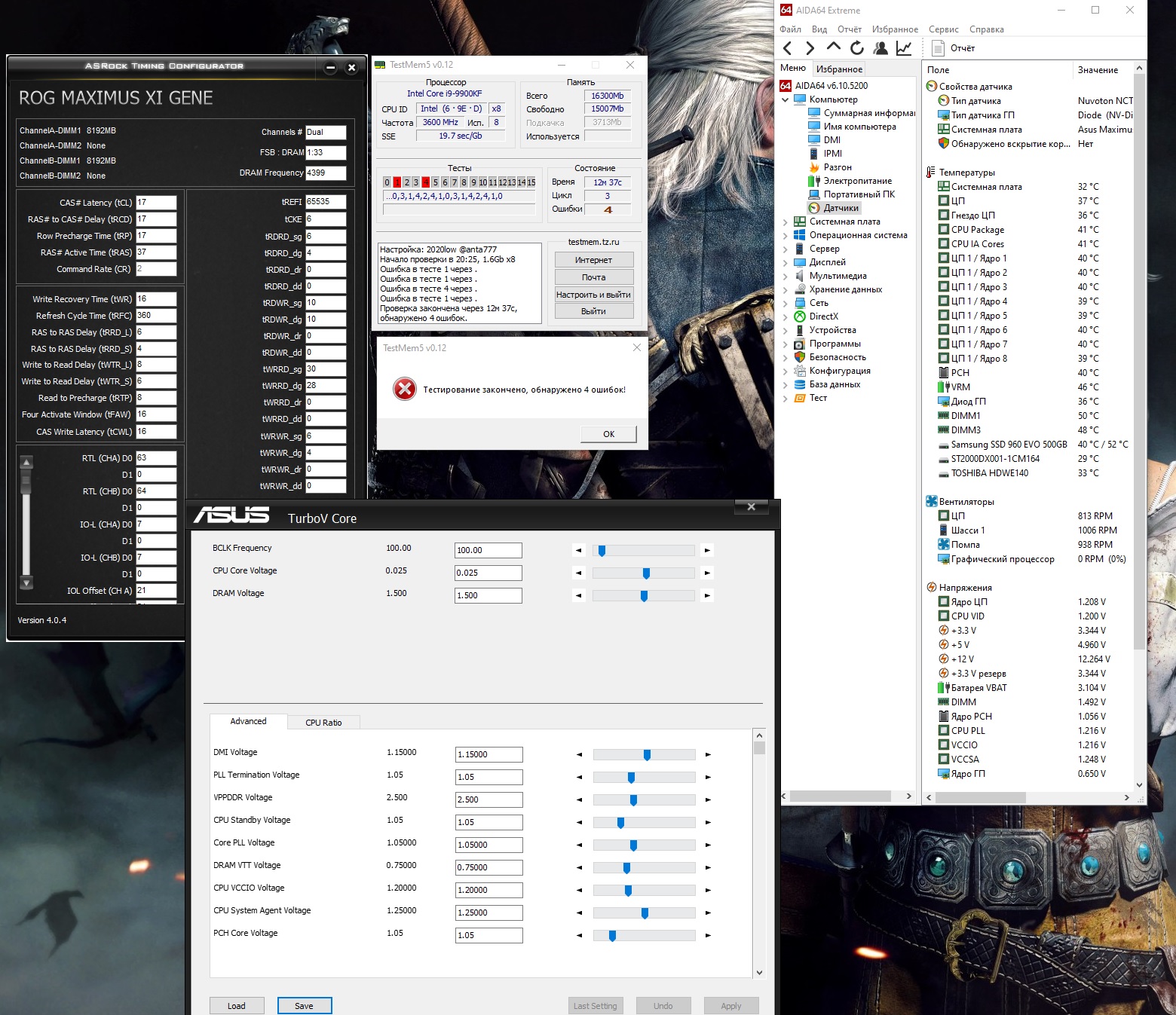Screen dimensions: 1176x1015
Task: Open the Файл menu in AIDA64
Action: coord(790,29)
